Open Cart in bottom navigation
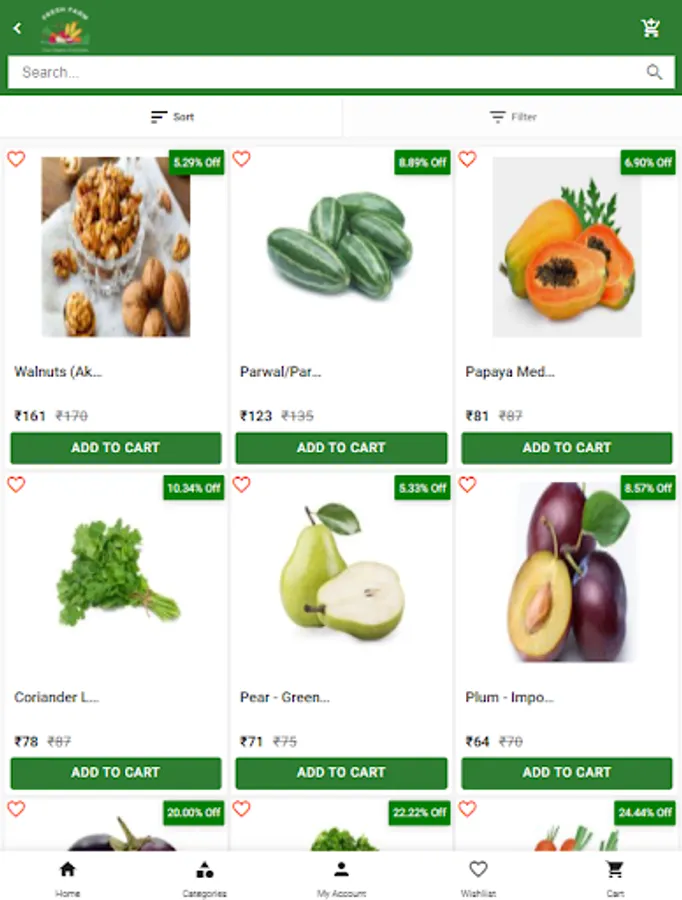Image resolution: width=682 pixels, height=900 pixels. click(615, 877)
